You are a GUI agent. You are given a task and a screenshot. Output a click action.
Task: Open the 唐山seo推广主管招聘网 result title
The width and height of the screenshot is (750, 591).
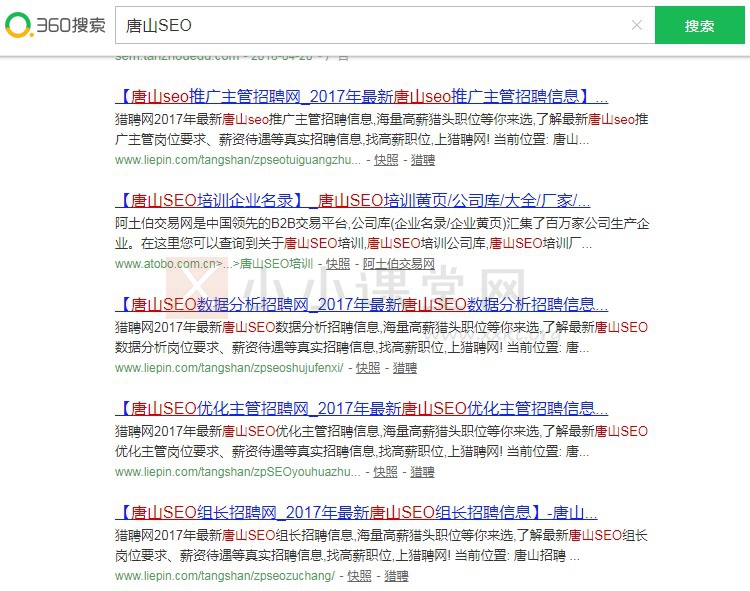pyautogui.click(x=362, y=96)
